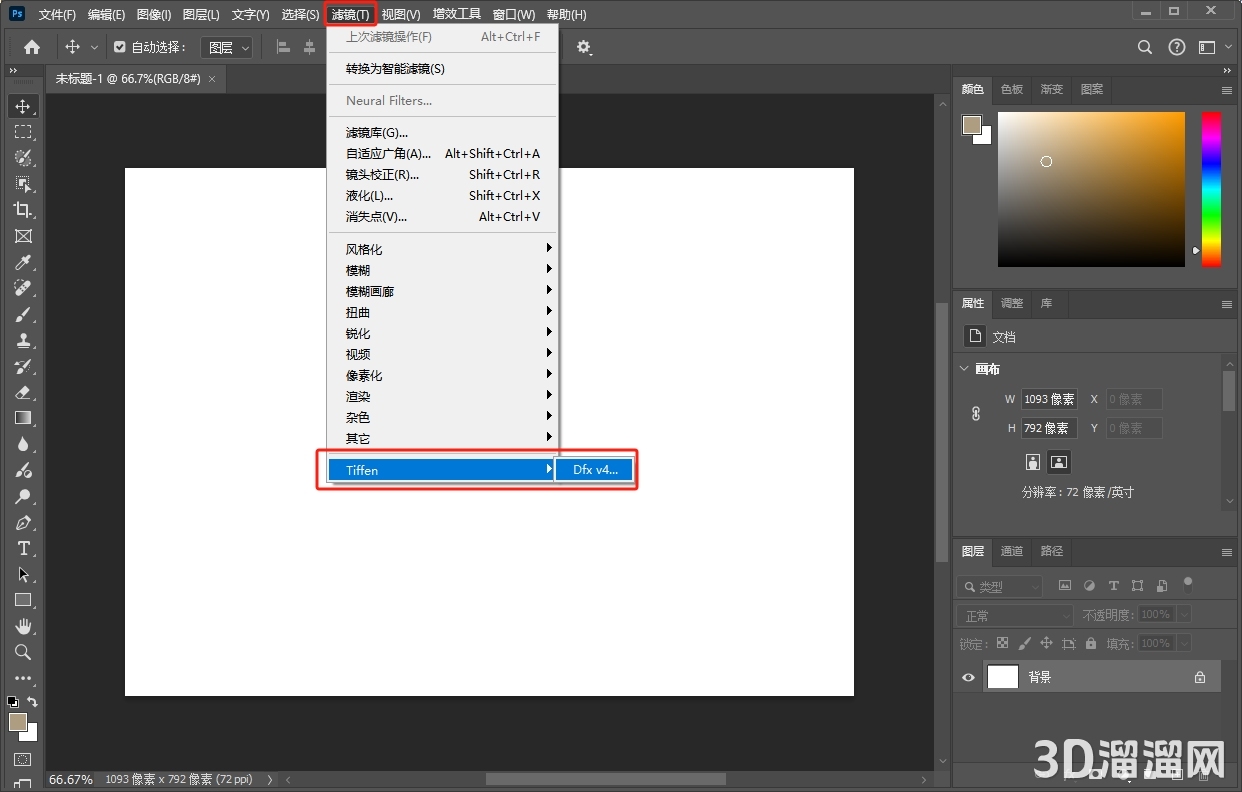Select the Hand tool
This screenshot has height=792, width=1242.
(23, 626)
